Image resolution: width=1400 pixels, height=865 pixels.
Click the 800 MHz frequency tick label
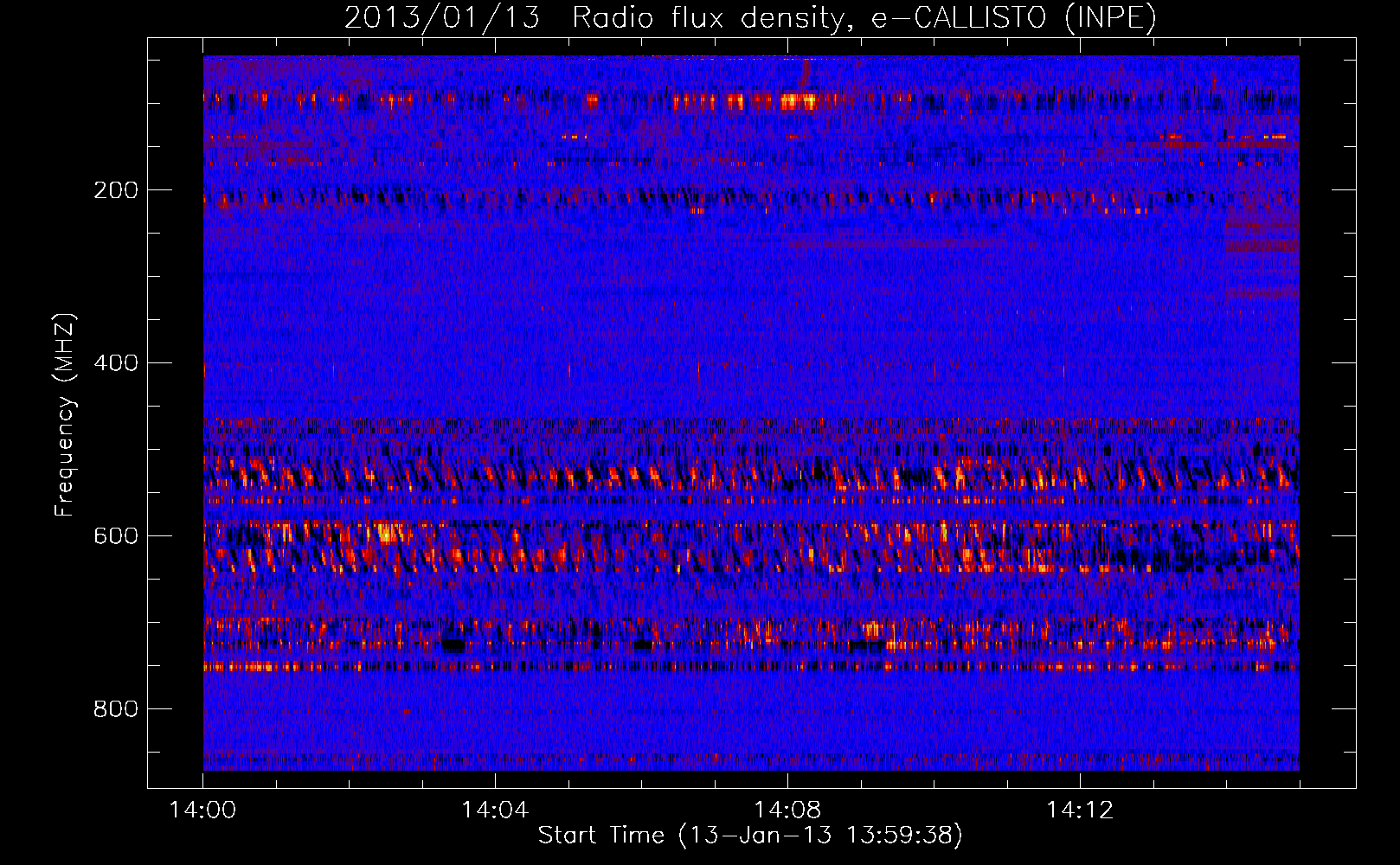click(116, 709)
